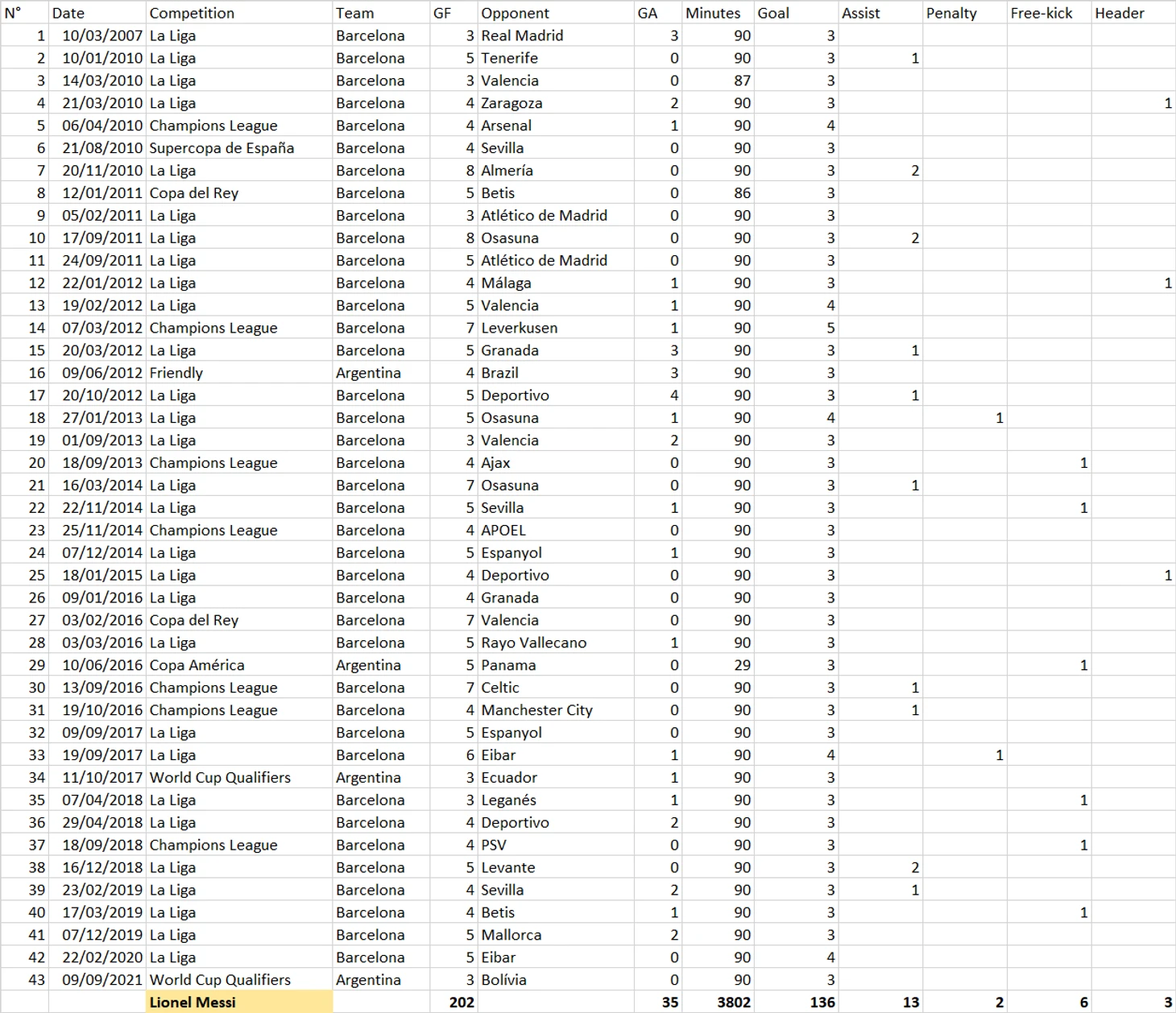
Task: Click the 'Espanyol' cell in row 32
Action: pos(556,733)
